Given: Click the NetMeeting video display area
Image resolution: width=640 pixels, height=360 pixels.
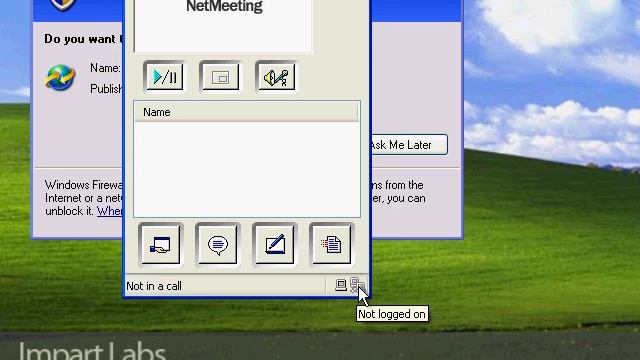Looking at the screenshot, I should tap(223, 26).
